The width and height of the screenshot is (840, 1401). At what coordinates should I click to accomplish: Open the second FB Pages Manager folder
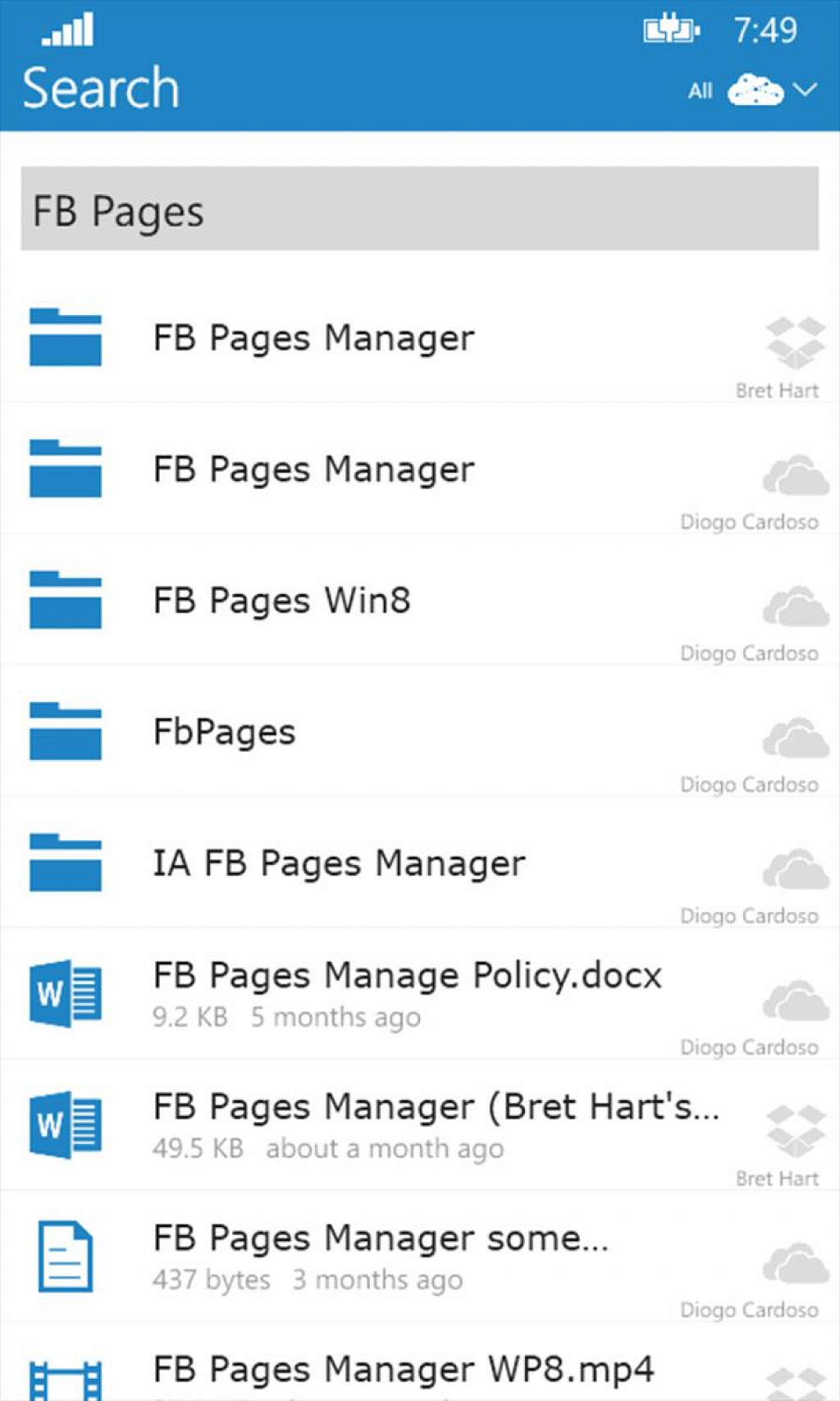pos(420,469)
